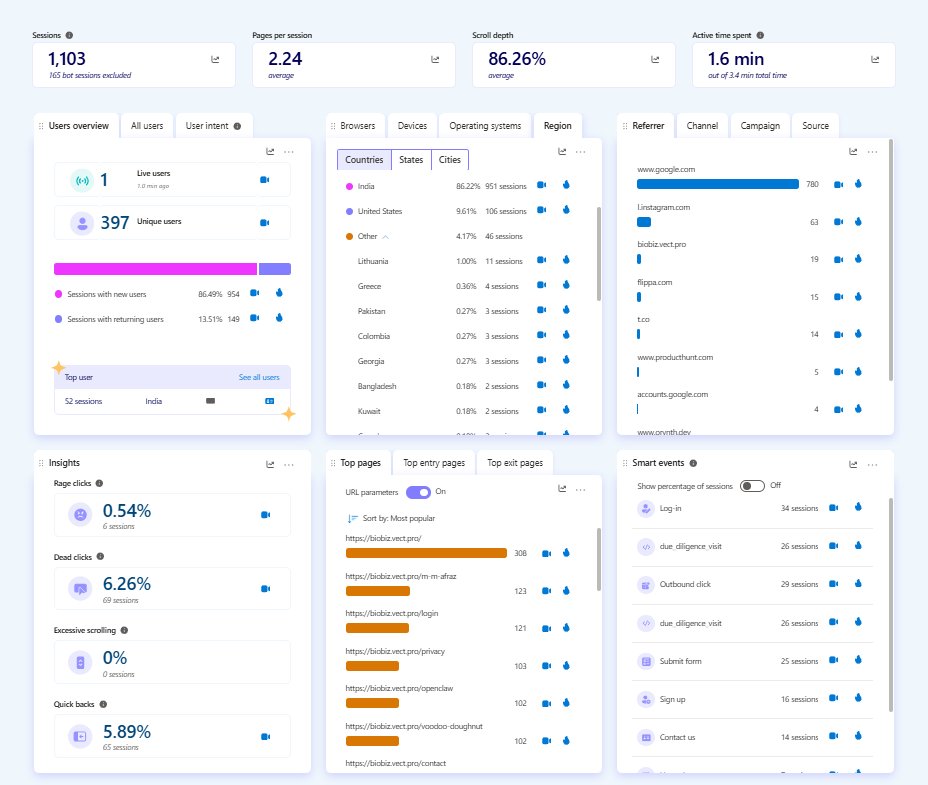The height and width of the screenshot is (785, 928).
Task: Switch to the States sub-tab
Action: coord(411,160)
